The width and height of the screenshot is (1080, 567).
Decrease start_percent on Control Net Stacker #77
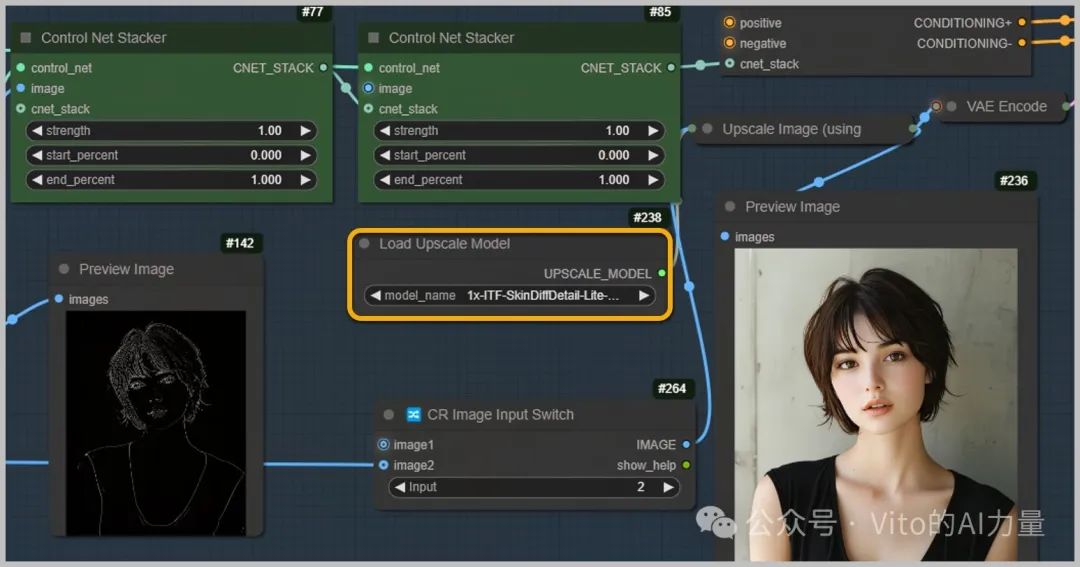37,155
